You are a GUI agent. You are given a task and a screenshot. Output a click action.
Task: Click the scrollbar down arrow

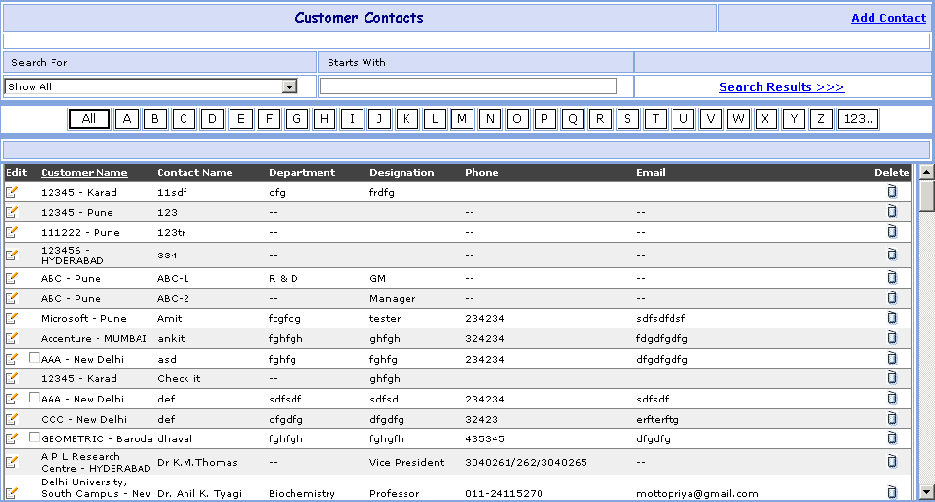click(x=926, y=491)
